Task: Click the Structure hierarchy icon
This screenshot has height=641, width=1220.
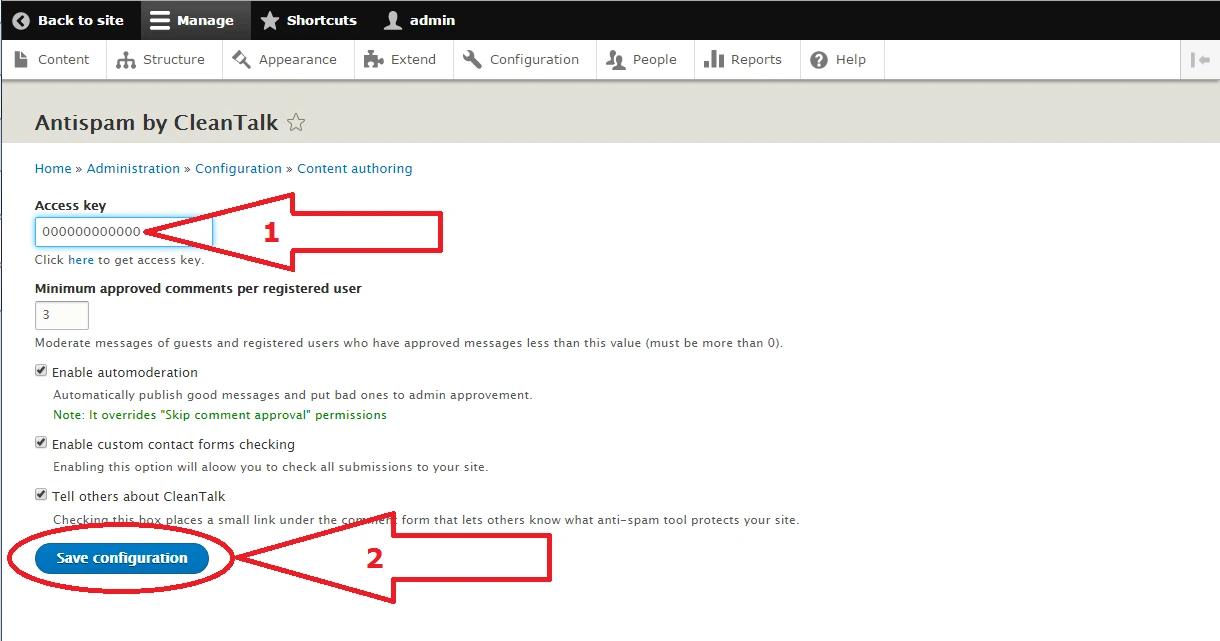Action: pyautogui.click(x=126, y=60)
